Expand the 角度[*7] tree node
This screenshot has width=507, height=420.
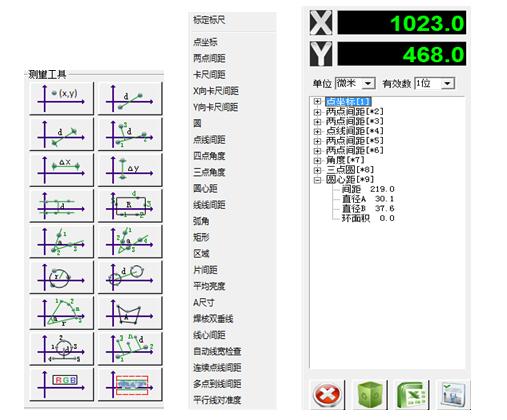click(317, 160)
